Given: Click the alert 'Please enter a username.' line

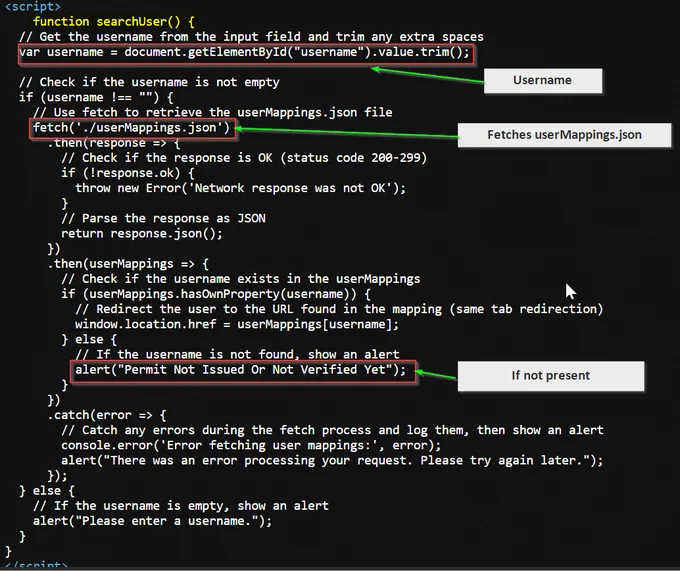Looking at the screenshot, I should click(x=153, y=521).
